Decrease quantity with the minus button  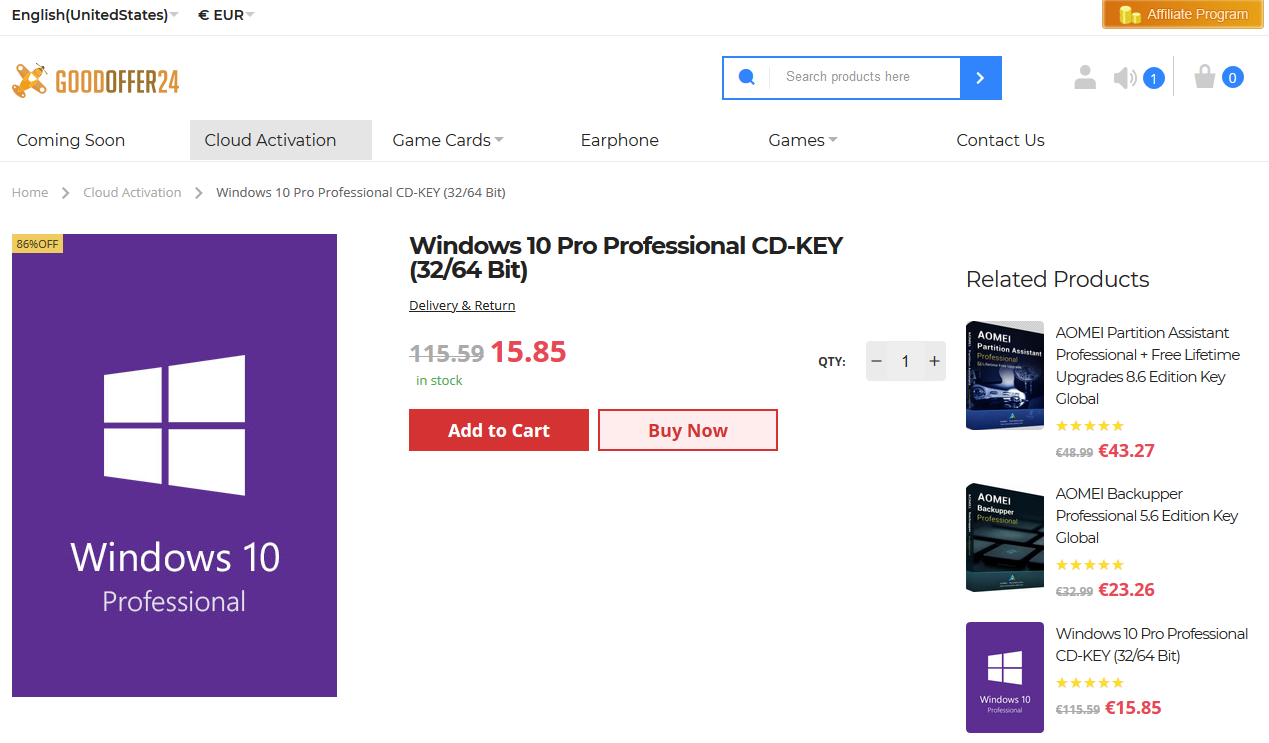[x=877, y=361]
